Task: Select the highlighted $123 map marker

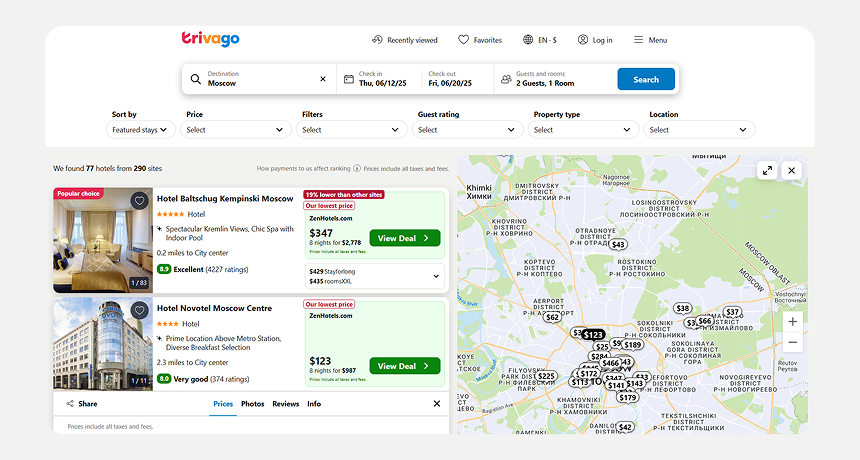Action: [593, 334]
